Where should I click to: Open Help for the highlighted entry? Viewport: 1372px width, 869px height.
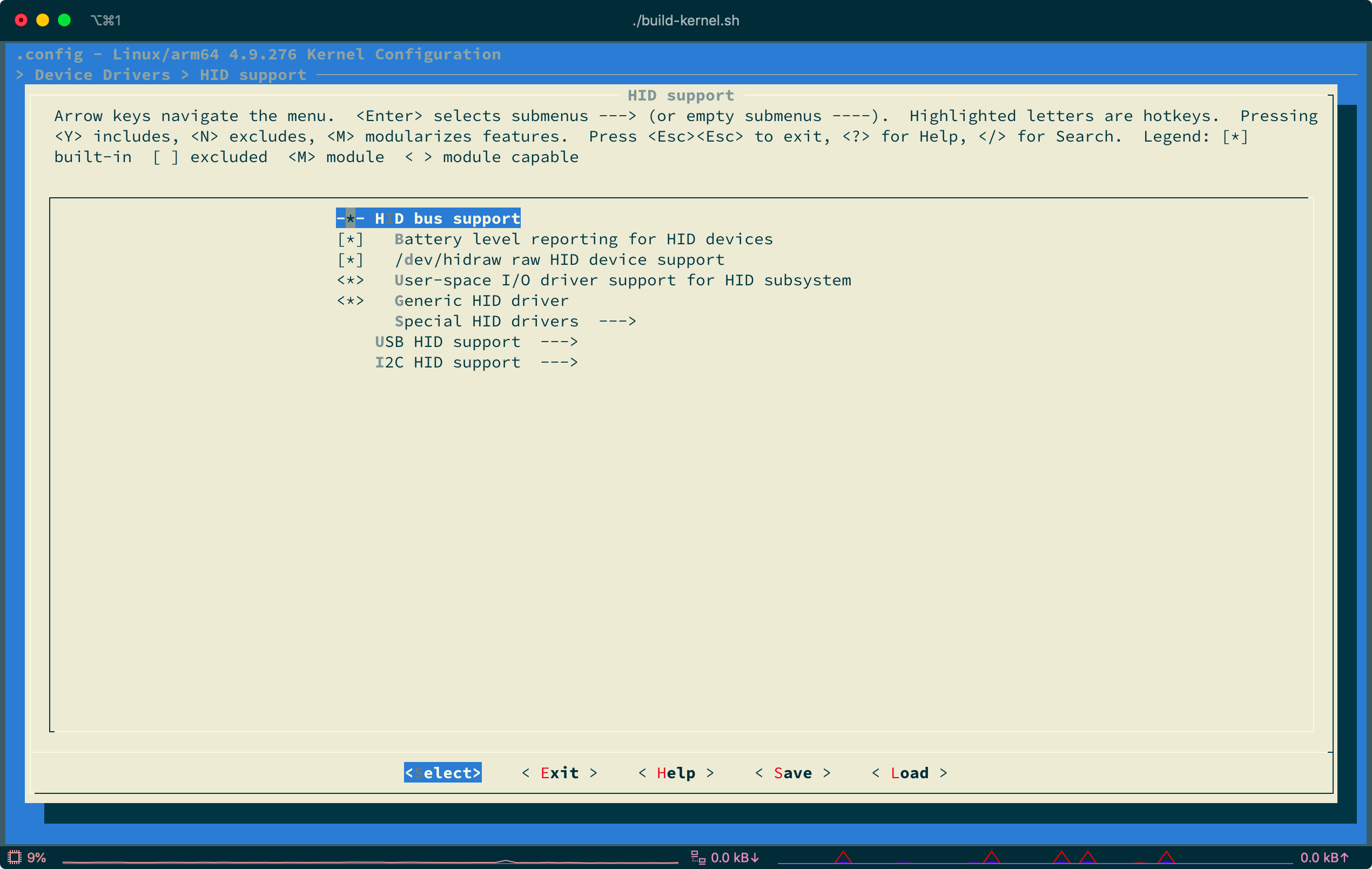click(676, 773)
